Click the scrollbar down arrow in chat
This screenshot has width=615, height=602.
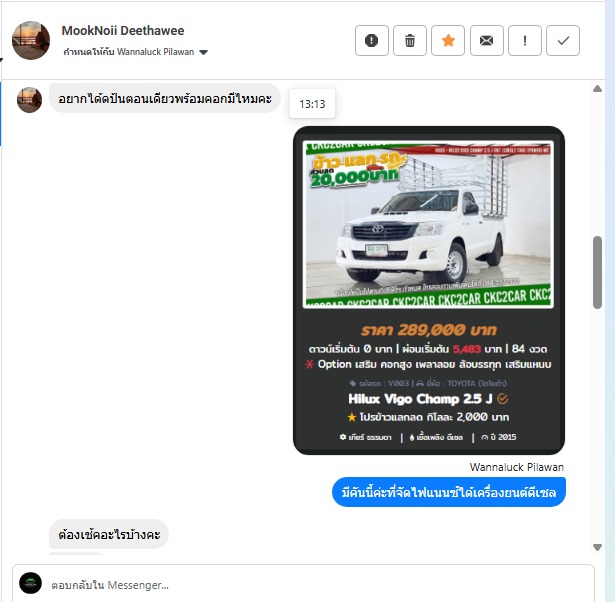597,547
